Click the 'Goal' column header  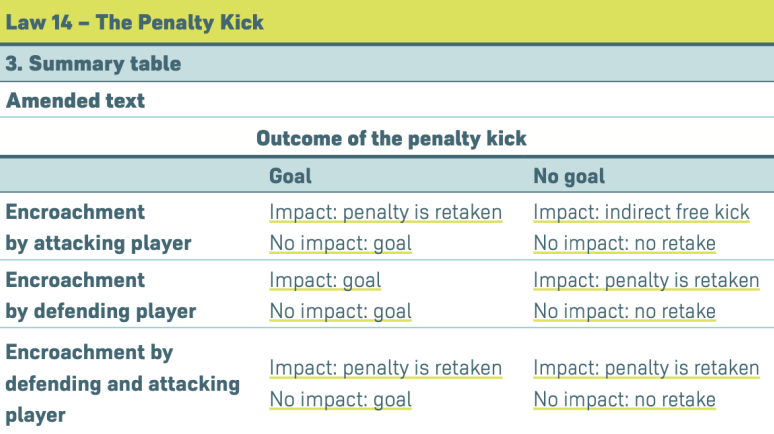(290, 176)
